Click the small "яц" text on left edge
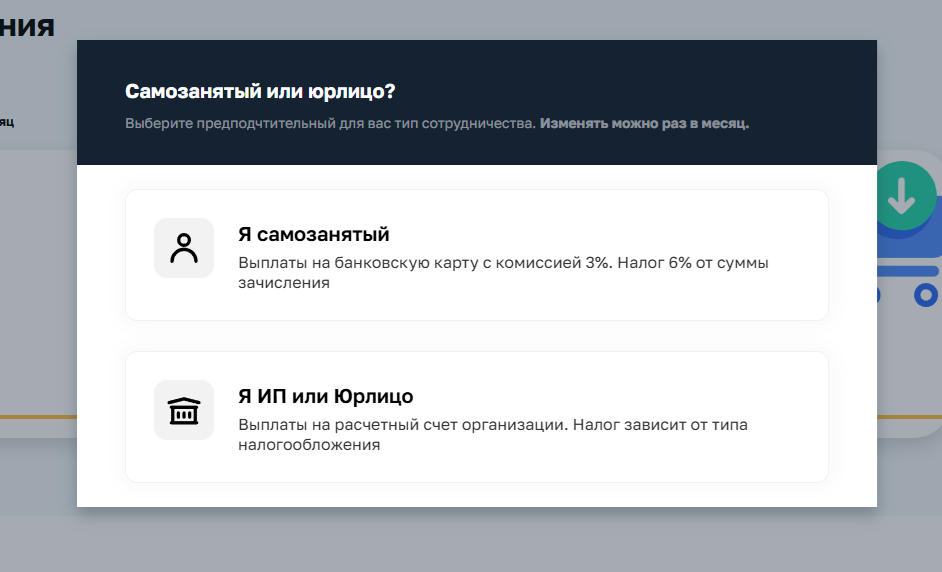 click(x=7, y=122)
